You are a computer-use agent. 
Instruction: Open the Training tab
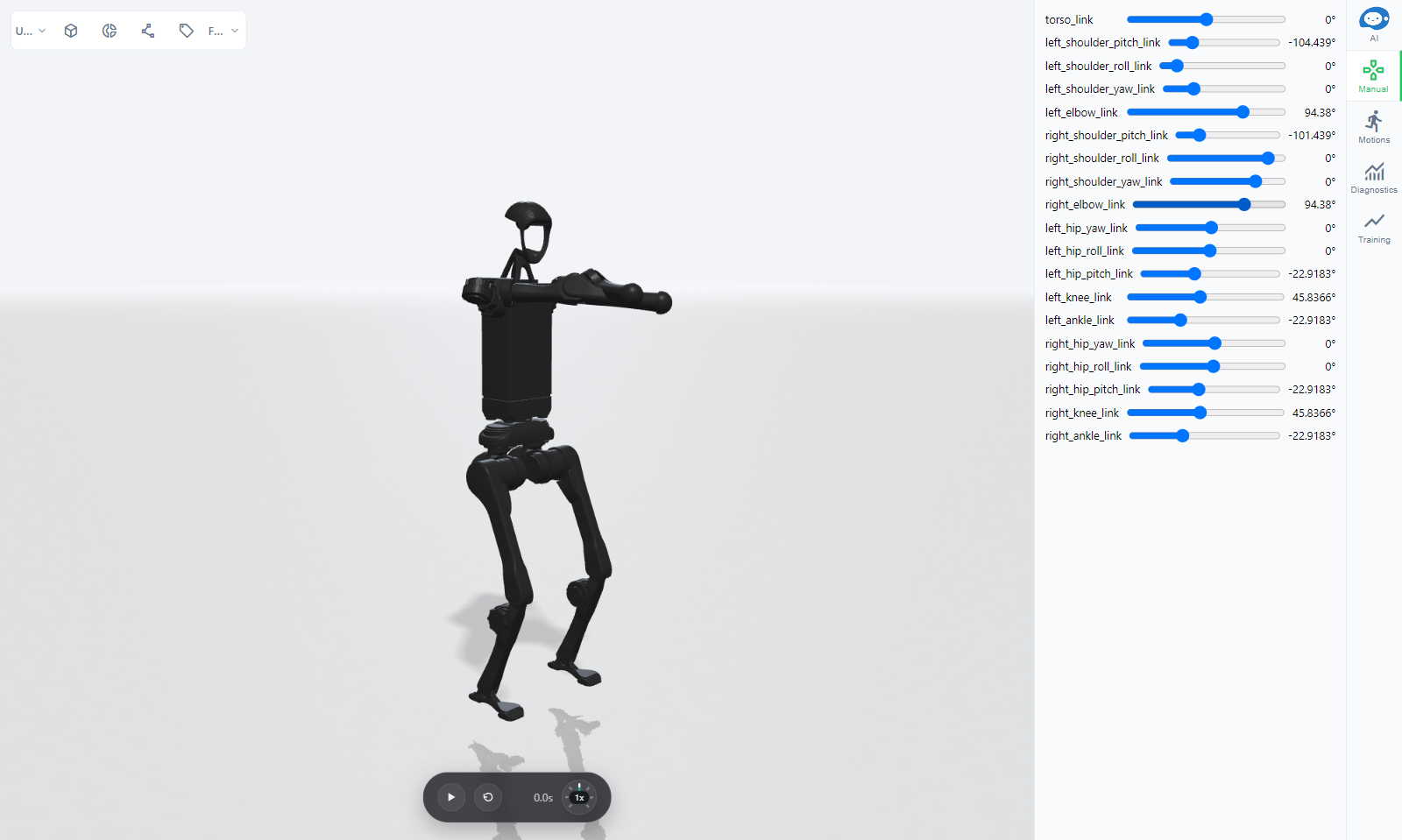click(1374, 227)
